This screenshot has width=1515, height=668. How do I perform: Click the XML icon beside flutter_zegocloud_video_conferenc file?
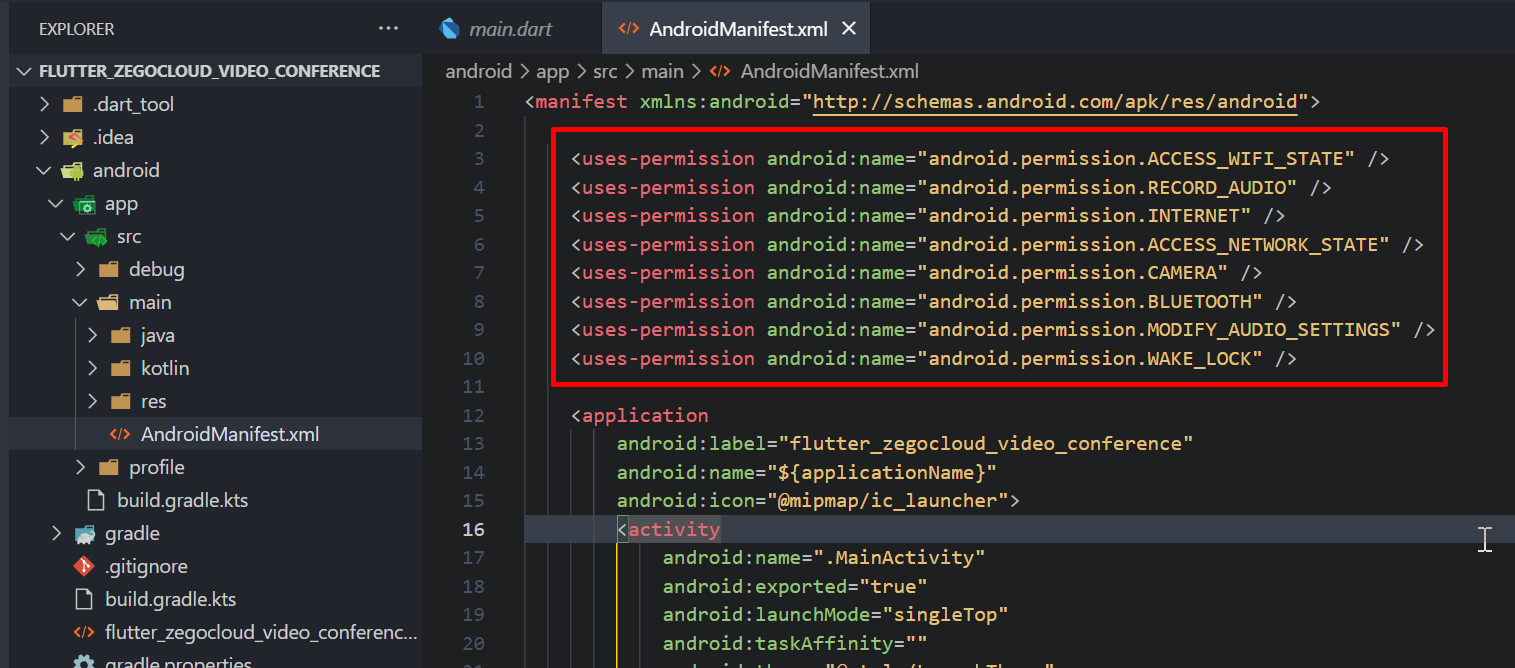(84, 632)
